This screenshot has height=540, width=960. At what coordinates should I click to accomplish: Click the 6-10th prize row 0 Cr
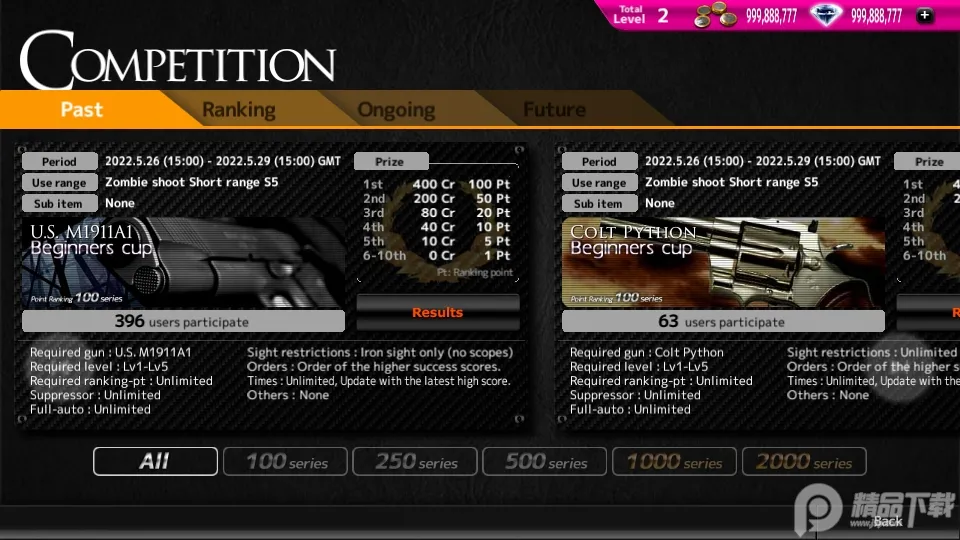437,255
